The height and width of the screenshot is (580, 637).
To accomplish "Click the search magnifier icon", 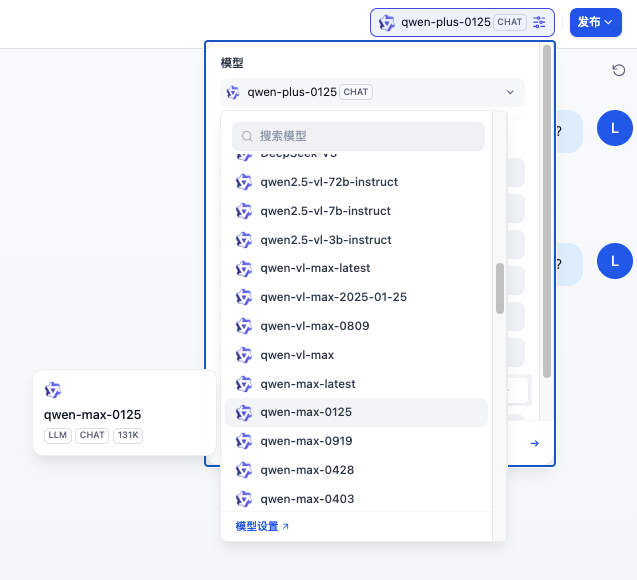I will point(247,136).
